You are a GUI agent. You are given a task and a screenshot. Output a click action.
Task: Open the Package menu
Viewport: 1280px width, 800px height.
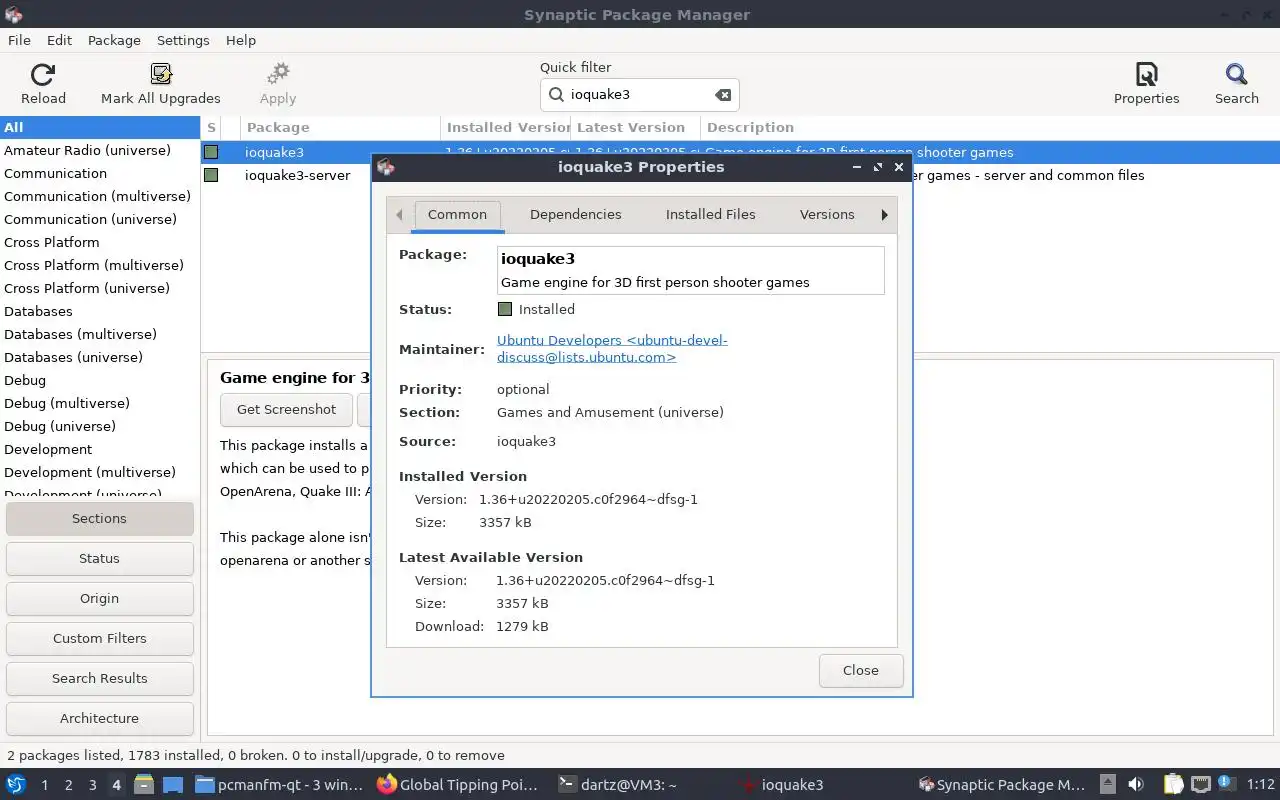(x=114, y=40)
